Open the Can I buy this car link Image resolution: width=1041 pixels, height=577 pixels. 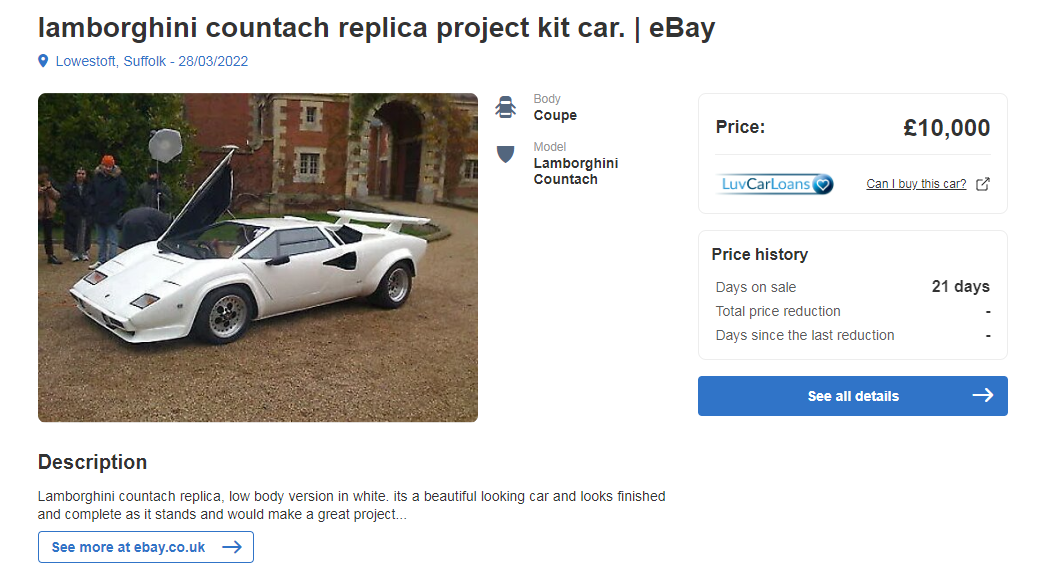click(x=916, y=184)
